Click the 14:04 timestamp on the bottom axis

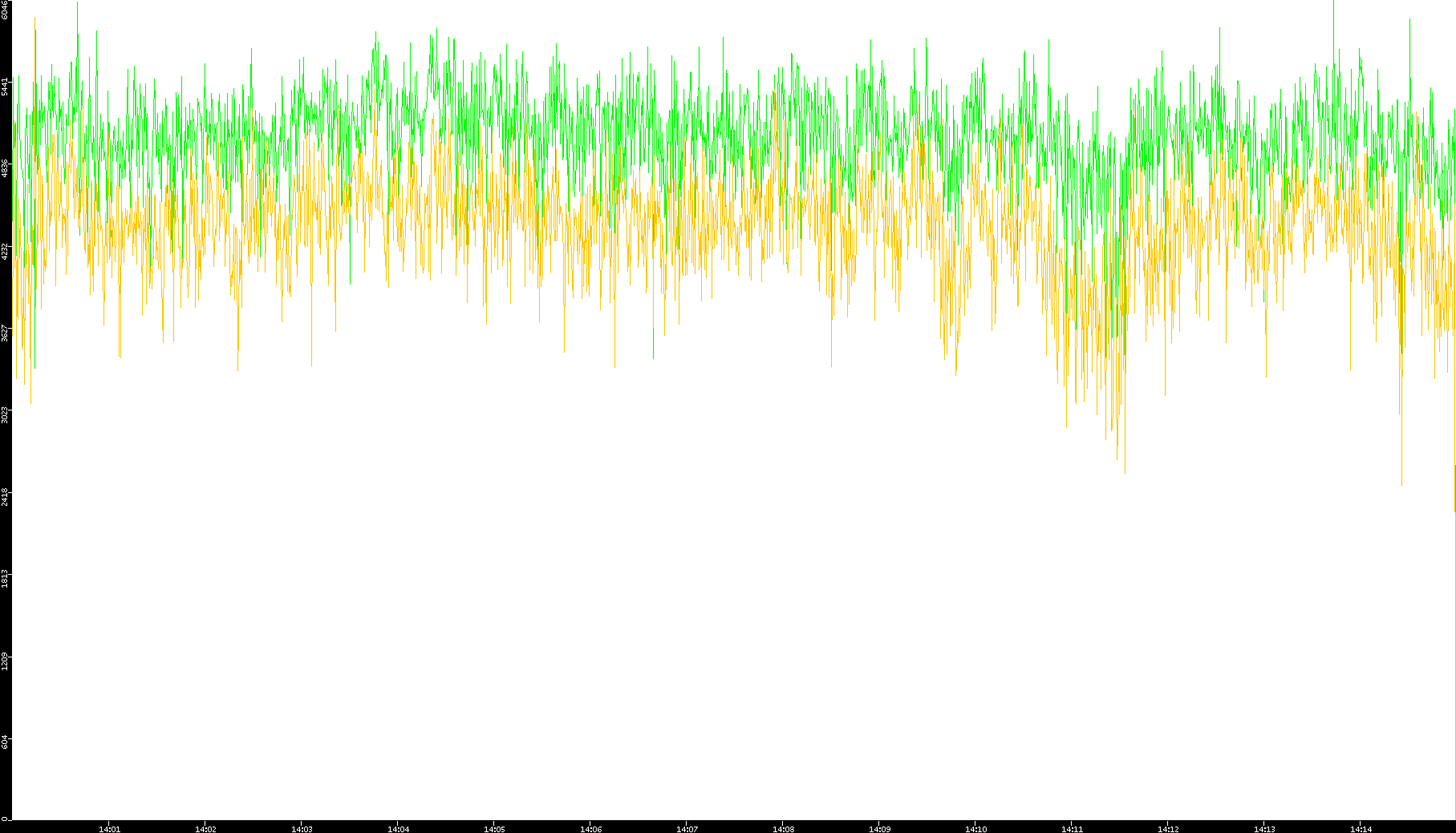pyautogui.click(x=398, y=828)
